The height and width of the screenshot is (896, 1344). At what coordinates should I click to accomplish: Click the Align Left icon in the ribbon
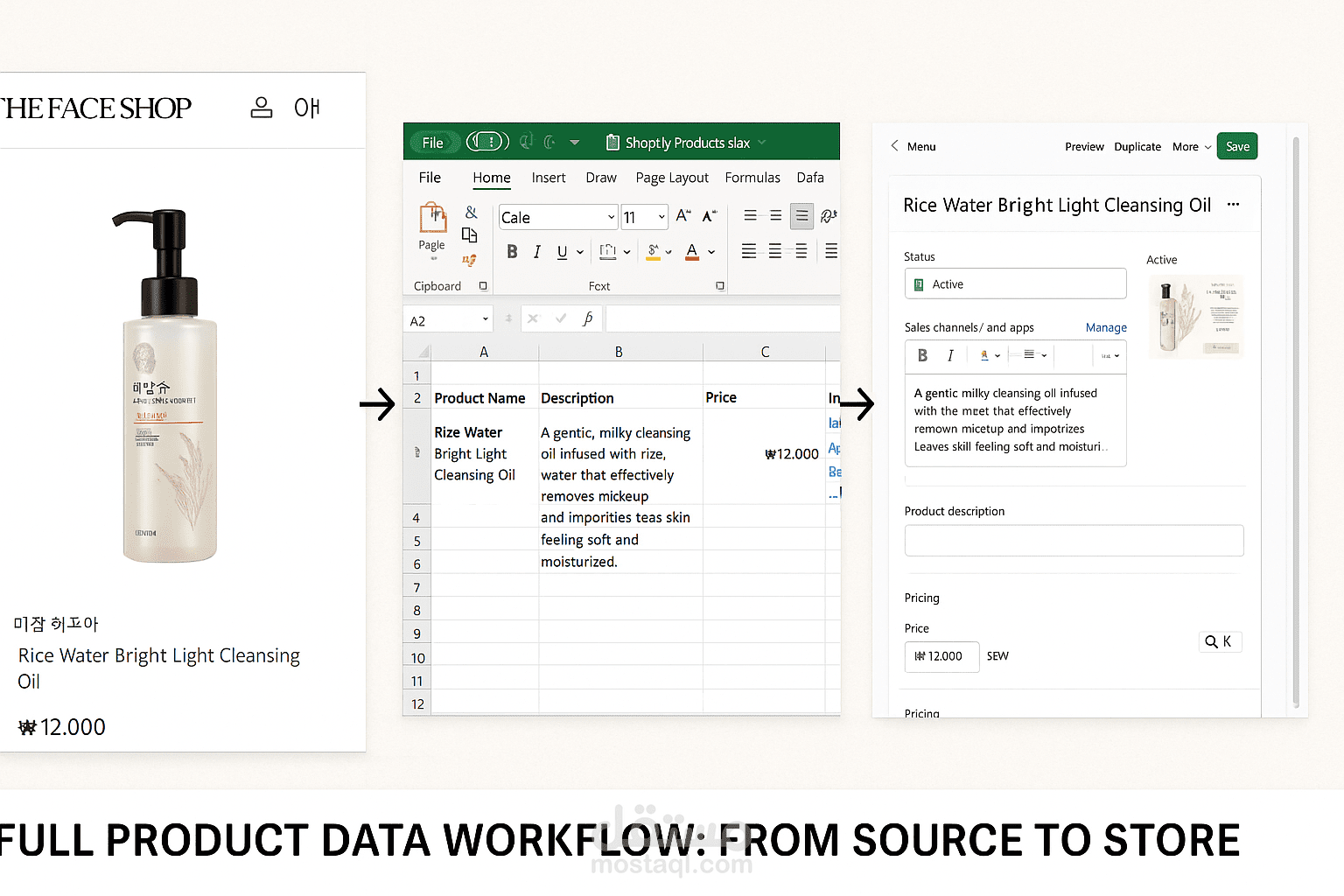(x=749, y=252)
